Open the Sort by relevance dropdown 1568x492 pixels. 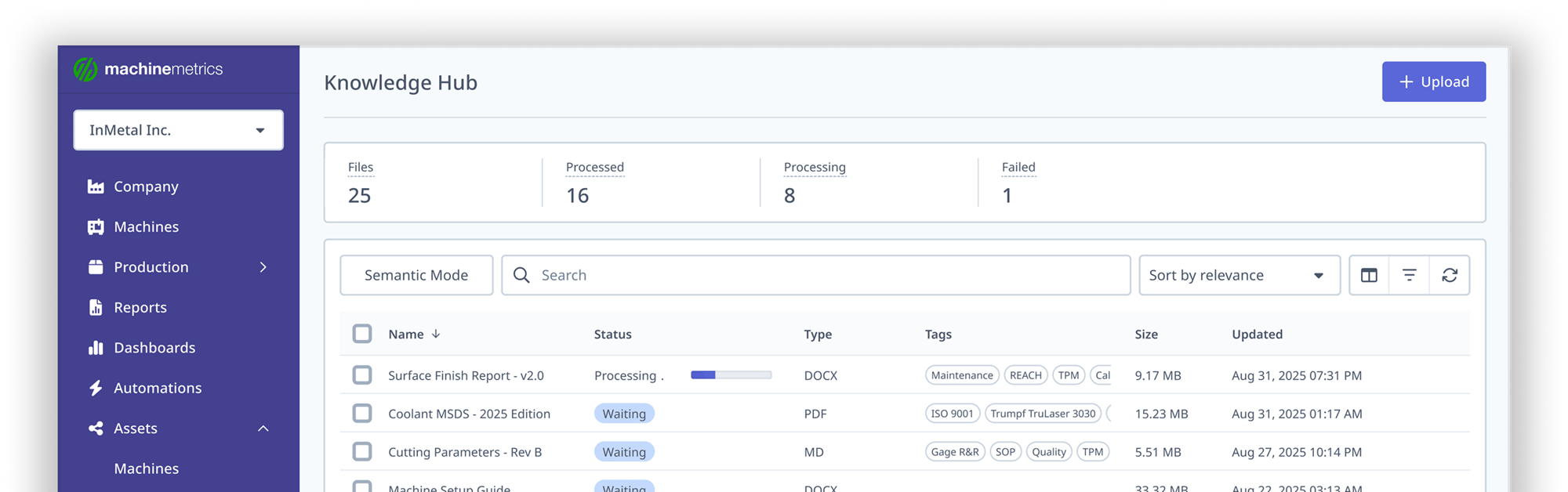1239,275
